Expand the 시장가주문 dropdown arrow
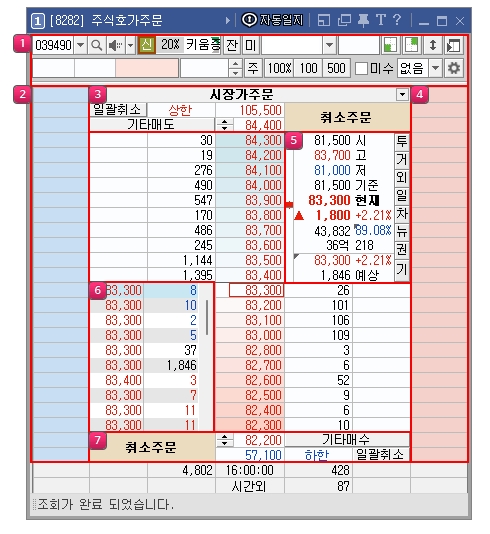 (x=402, y=94)
